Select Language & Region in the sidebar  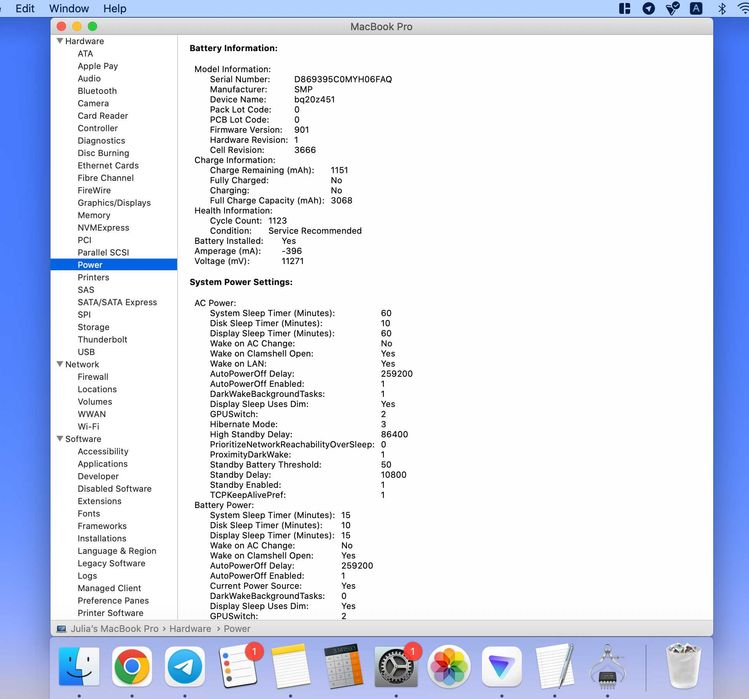click(117, 550)
